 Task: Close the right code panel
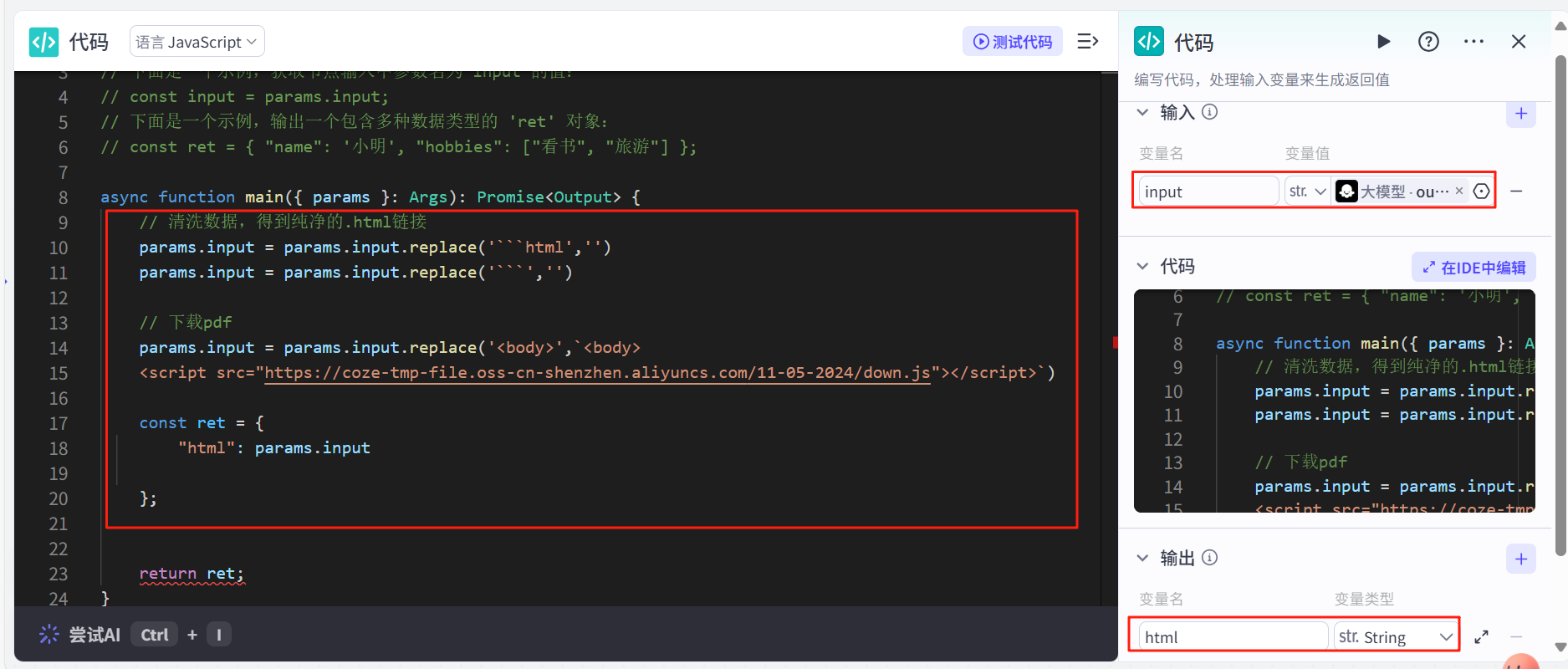pos(1519,41)
